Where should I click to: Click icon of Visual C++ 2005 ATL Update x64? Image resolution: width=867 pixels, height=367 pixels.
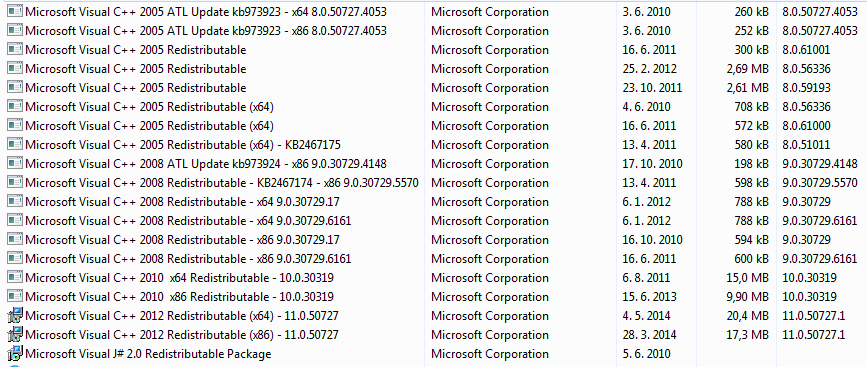tap(15, 12)
